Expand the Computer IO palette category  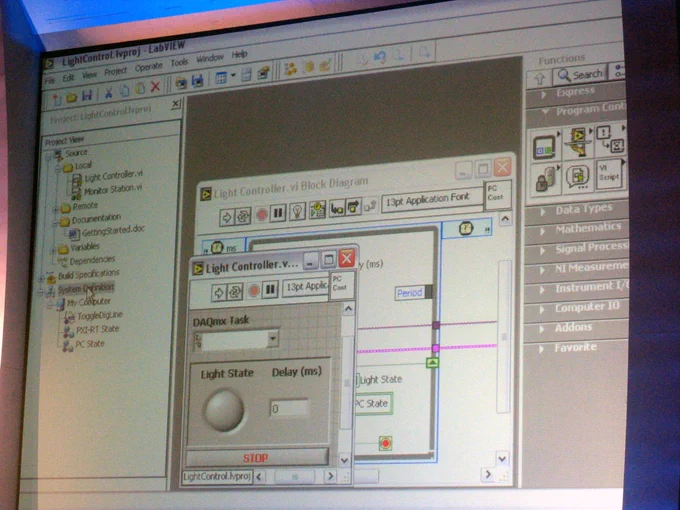click(542, 309)
